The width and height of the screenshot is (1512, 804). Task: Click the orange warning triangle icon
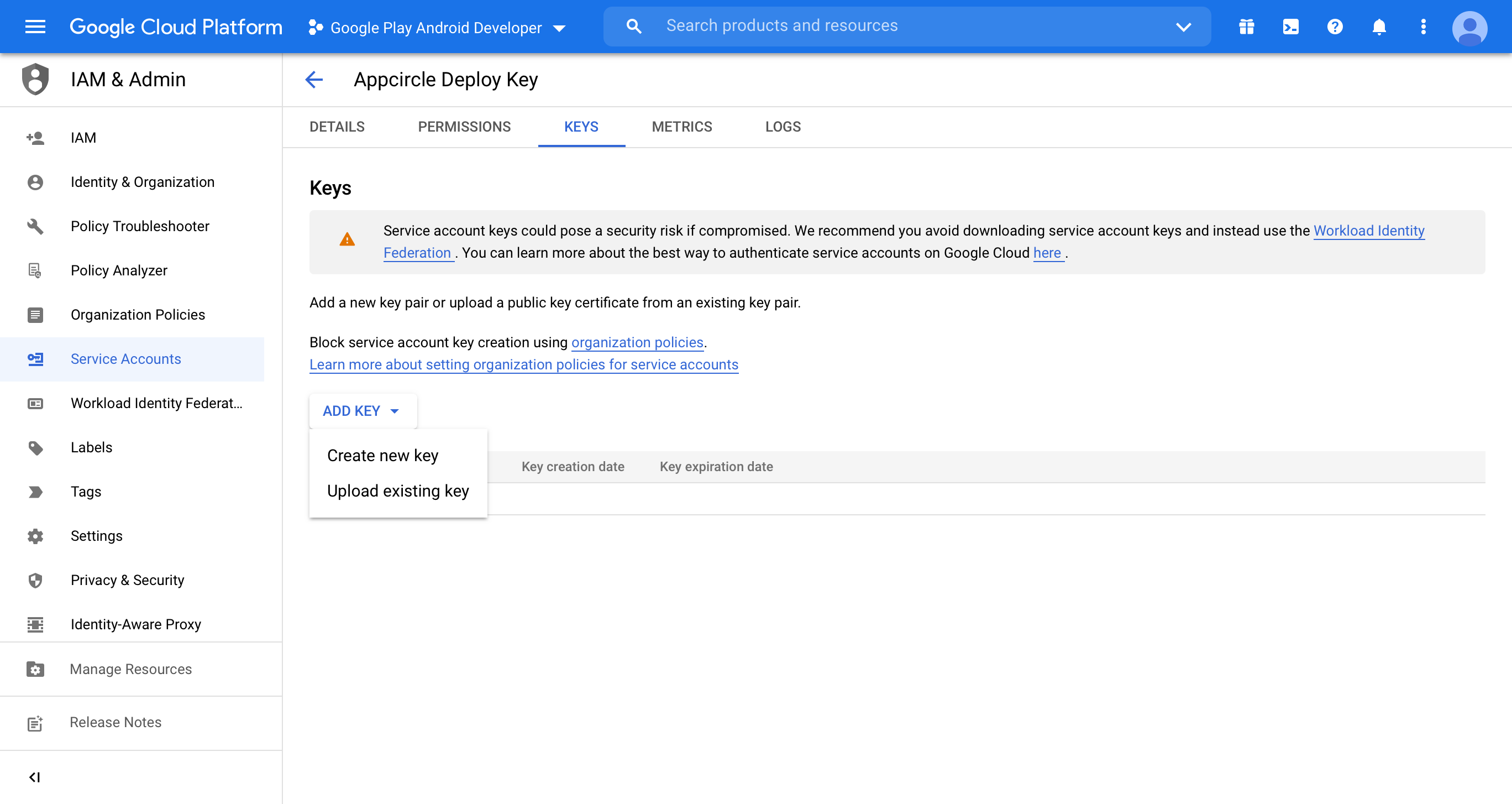[x=347, y=239]
